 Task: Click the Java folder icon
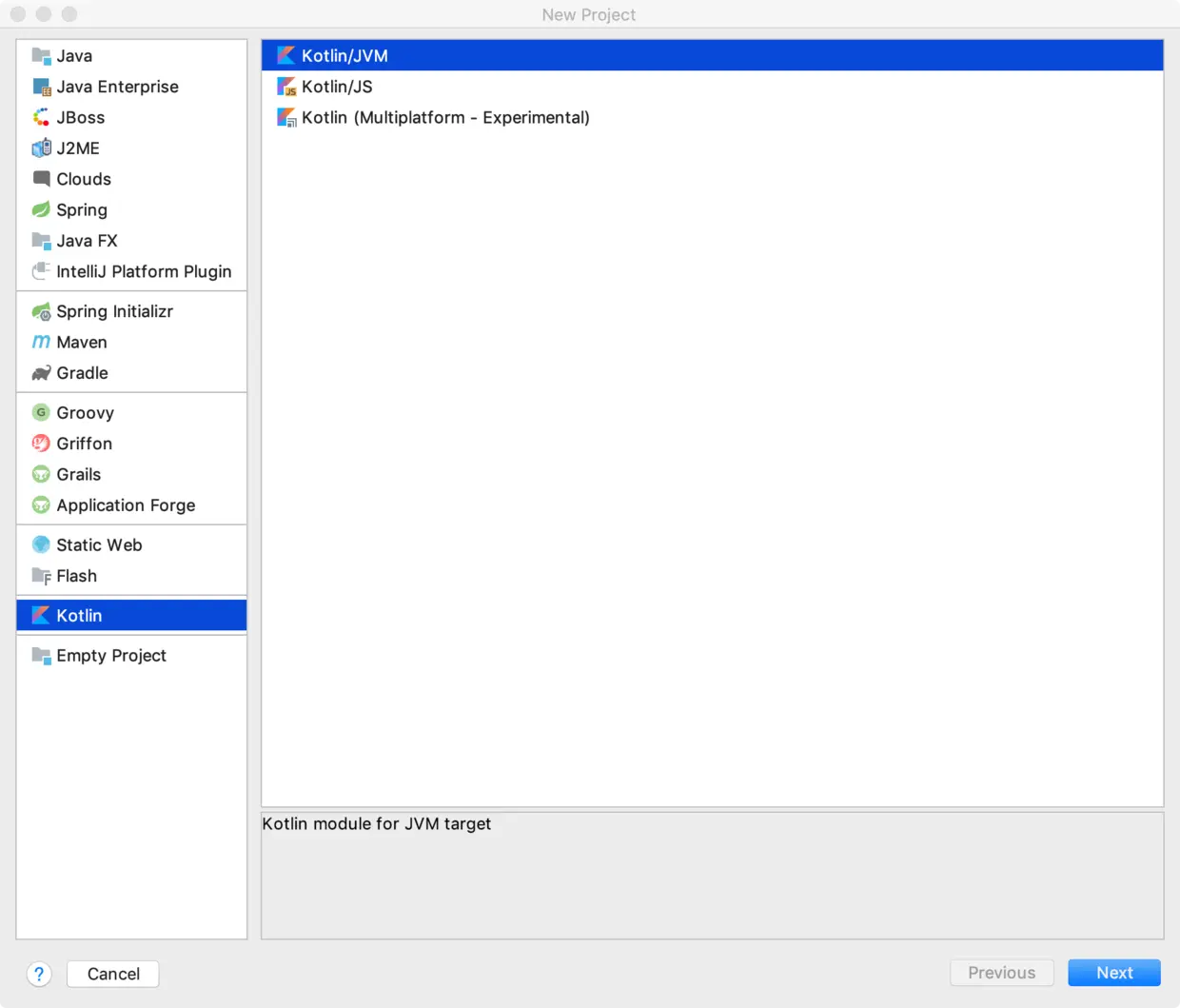[41, 56]
